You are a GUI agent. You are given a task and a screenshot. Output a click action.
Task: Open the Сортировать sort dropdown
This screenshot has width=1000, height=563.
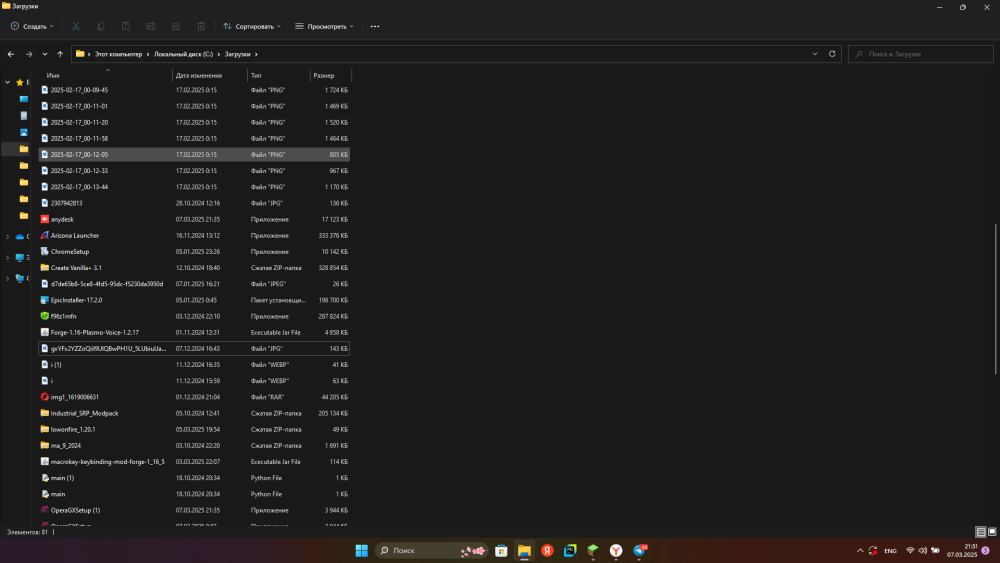pyautogui.click(x=252, y=26)
